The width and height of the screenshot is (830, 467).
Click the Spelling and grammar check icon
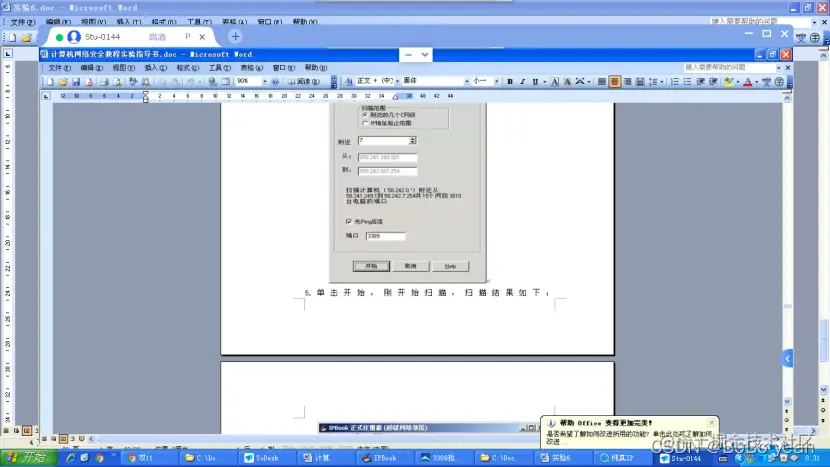click(133, 82)
